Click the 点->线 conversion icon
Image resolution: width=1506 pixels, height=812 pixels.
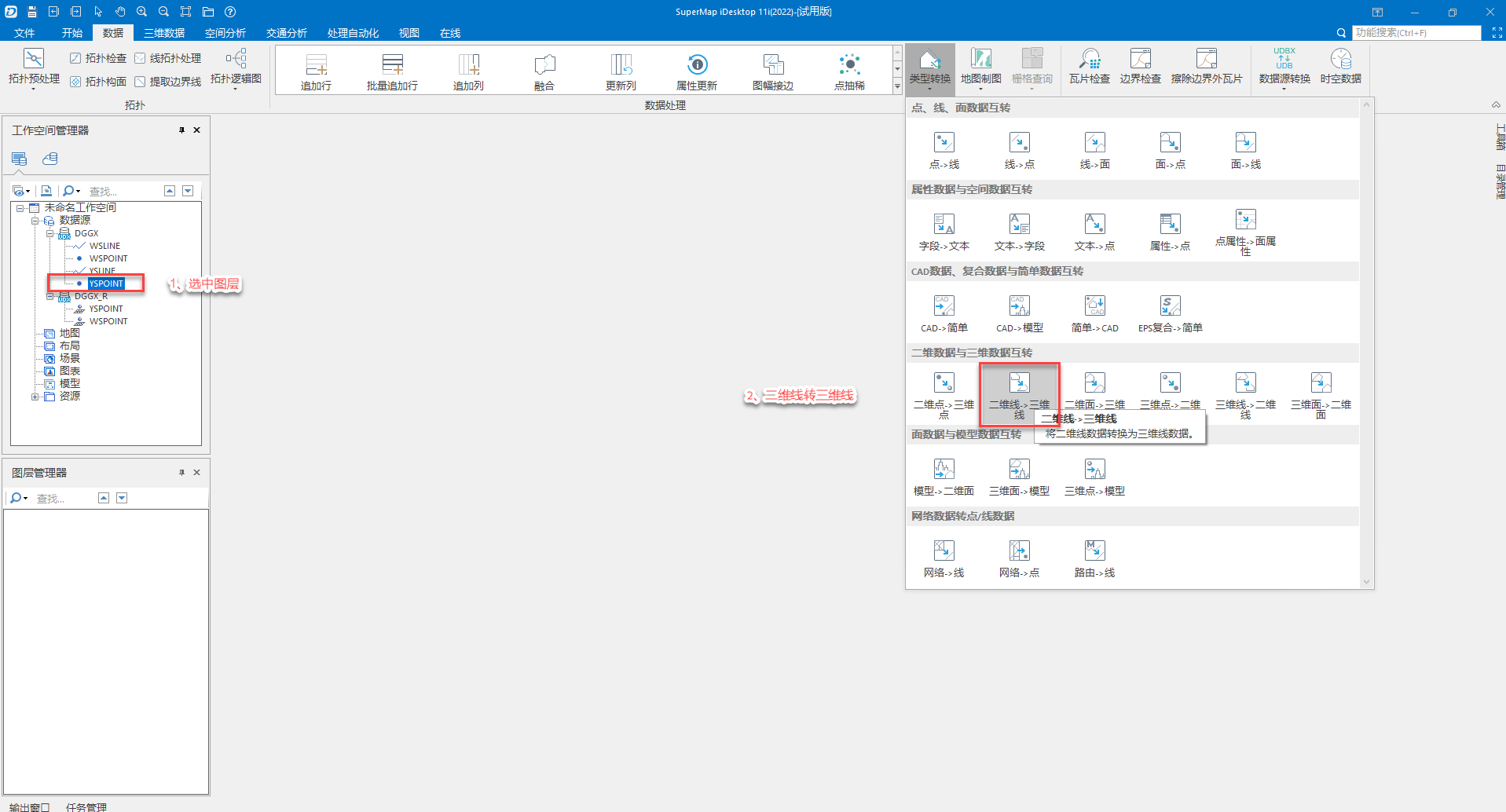[944, 143]
